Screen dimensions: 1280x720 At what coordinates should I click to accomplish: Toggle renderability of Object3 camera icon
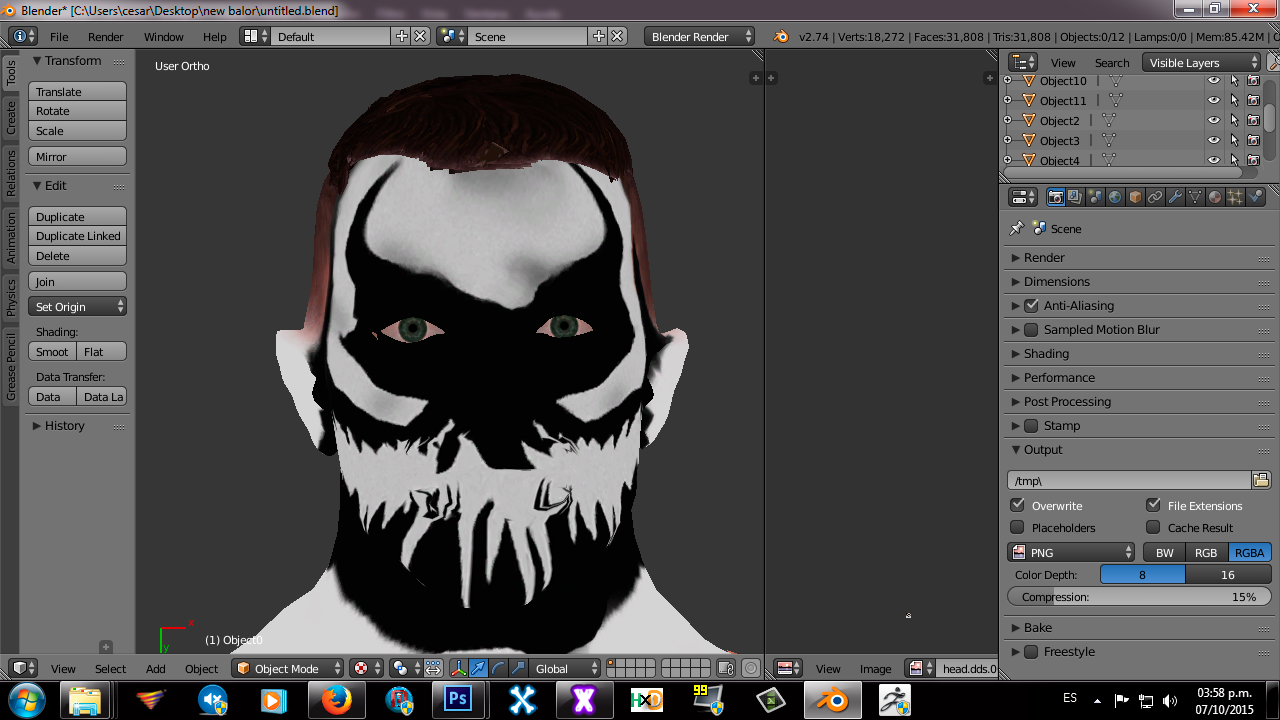click(x=1253, y=141)
